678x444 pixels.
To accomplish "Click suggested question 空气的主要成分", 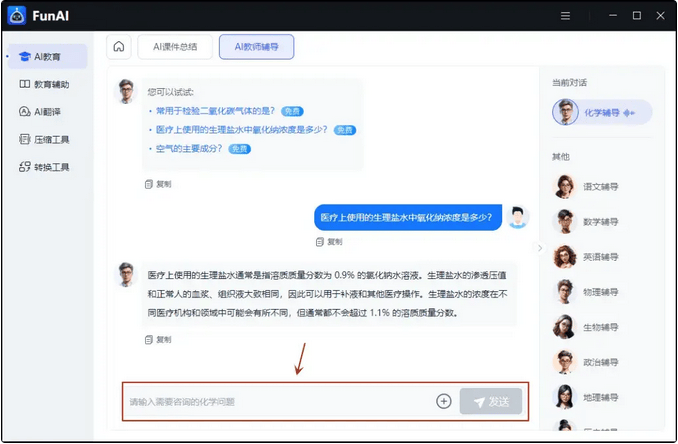I will (x=188, y=148).
